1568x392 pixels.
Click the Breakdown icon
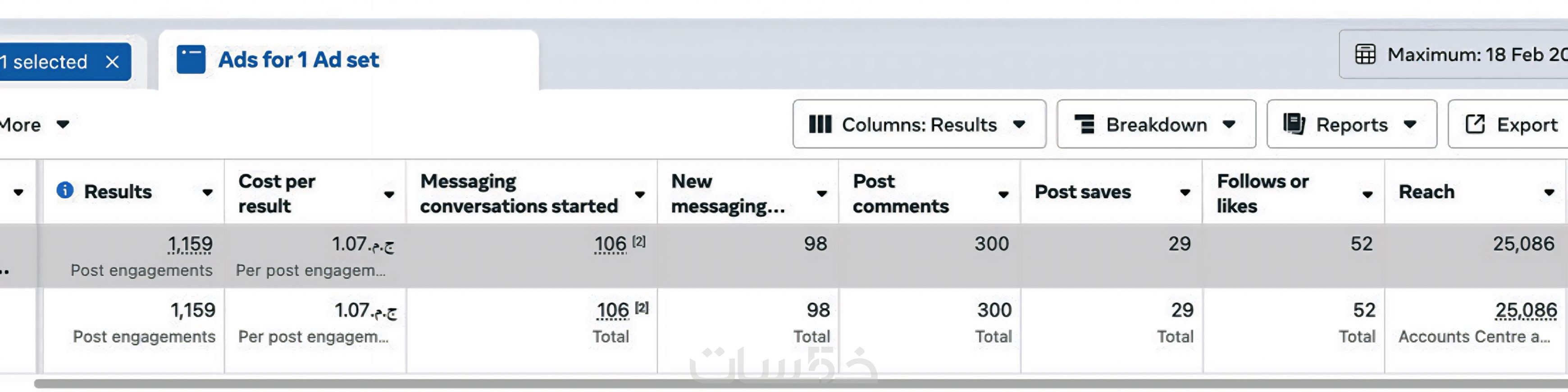1084,124
